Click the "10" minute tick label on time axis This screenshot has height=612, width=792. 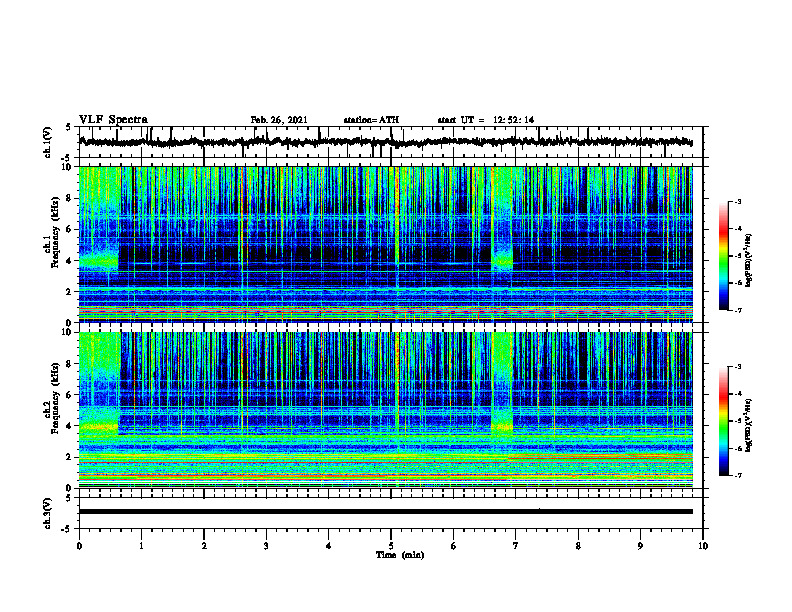point(703,546)
